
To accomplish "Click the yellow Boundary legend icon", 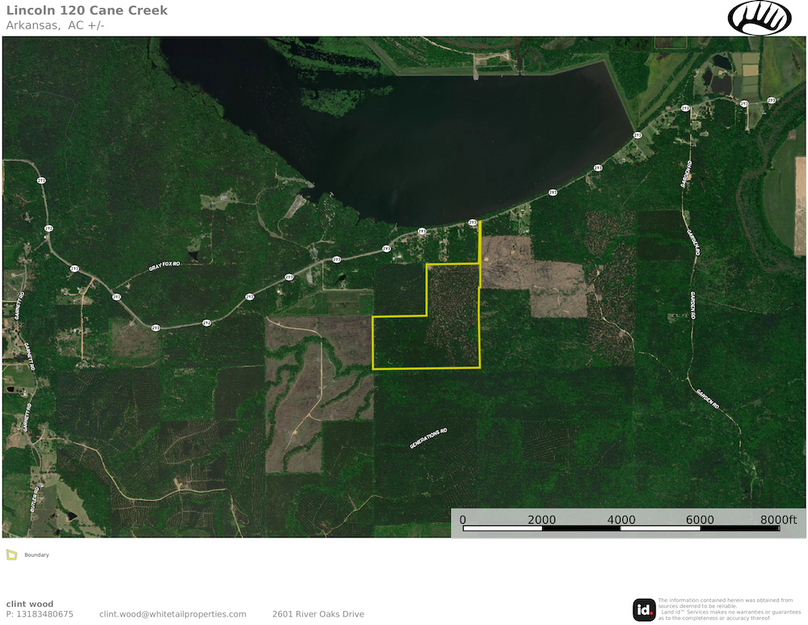I will click(11, 554).
